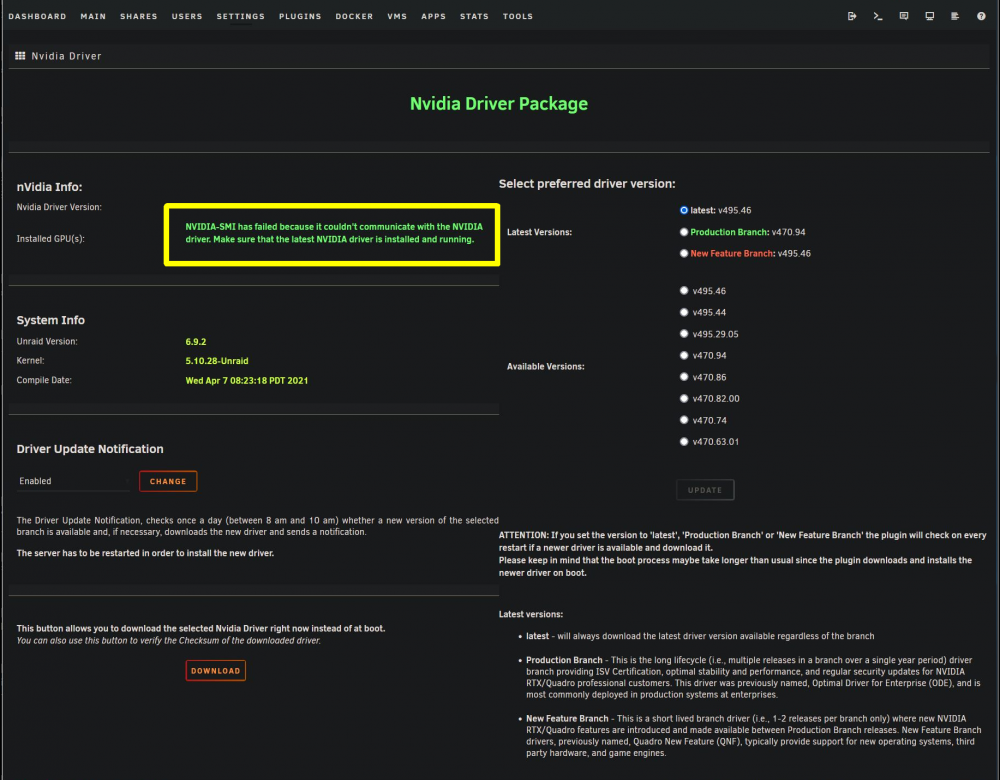Open the Dashboard menu
The height and width of the screenshot is (780, 1000).
click(38, 17)
